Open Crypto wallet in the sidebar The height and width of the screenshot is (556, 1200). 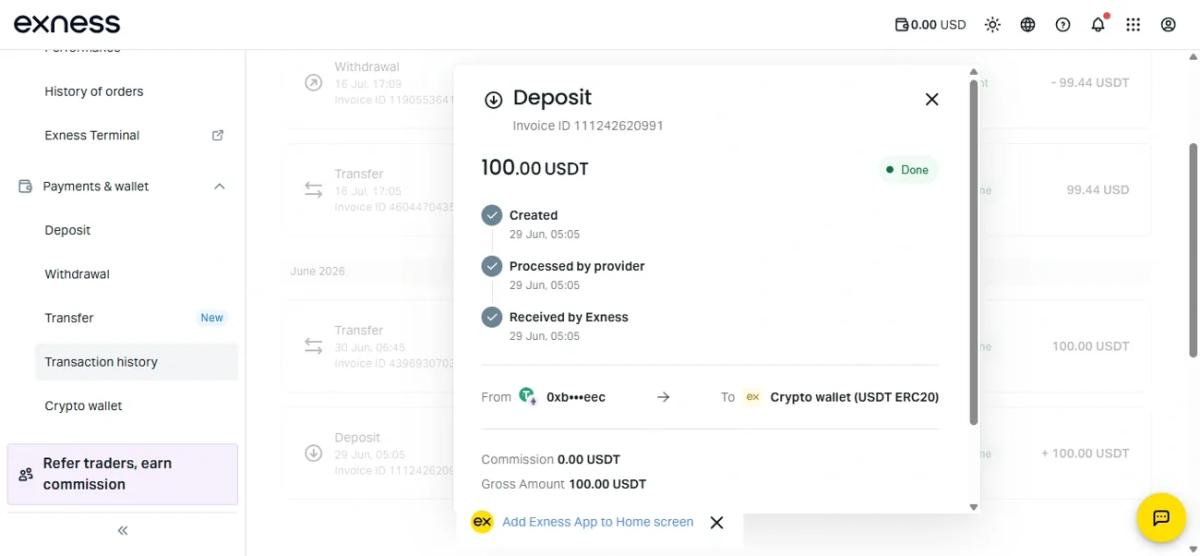[x=83, y=406]
